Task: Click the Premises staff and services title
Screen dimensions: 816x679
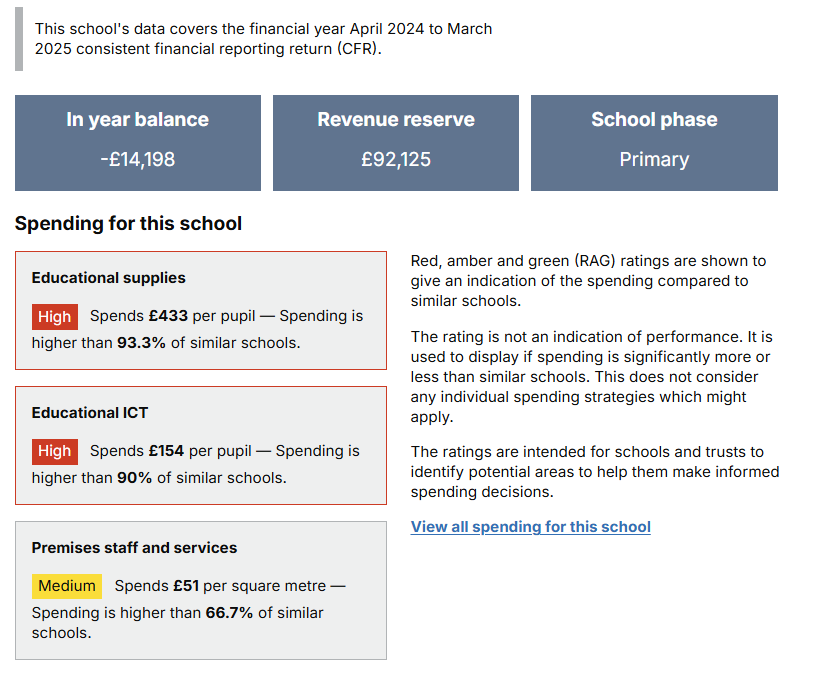Action: click(134, 548)
